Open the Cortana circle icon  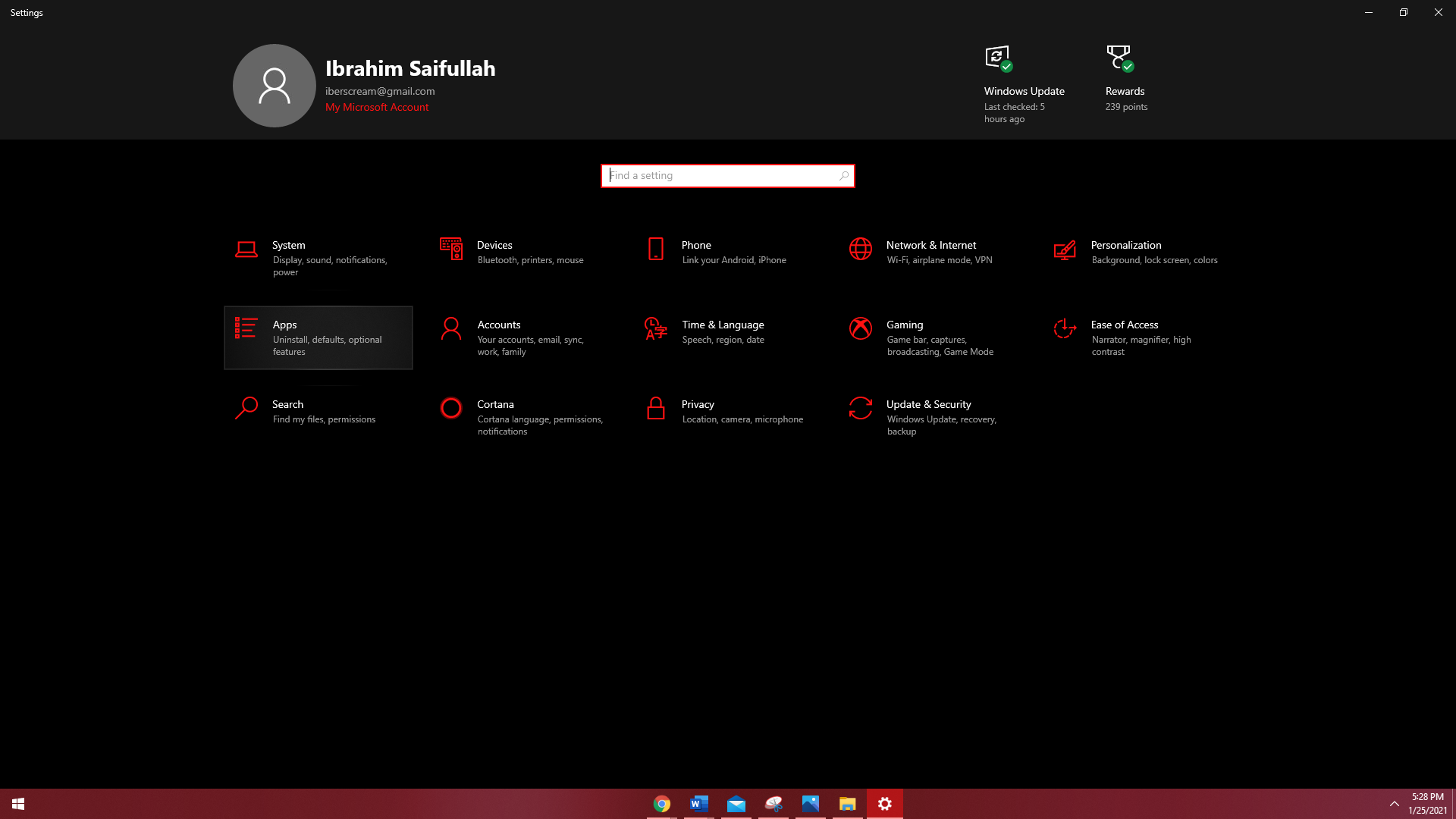click(451, 408)
